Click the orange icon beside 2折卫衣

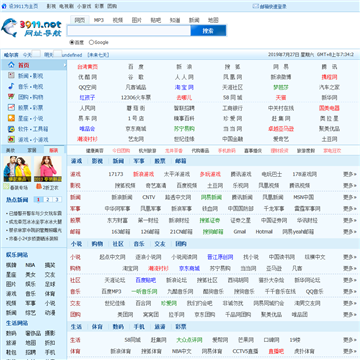(x=39, y=187)
